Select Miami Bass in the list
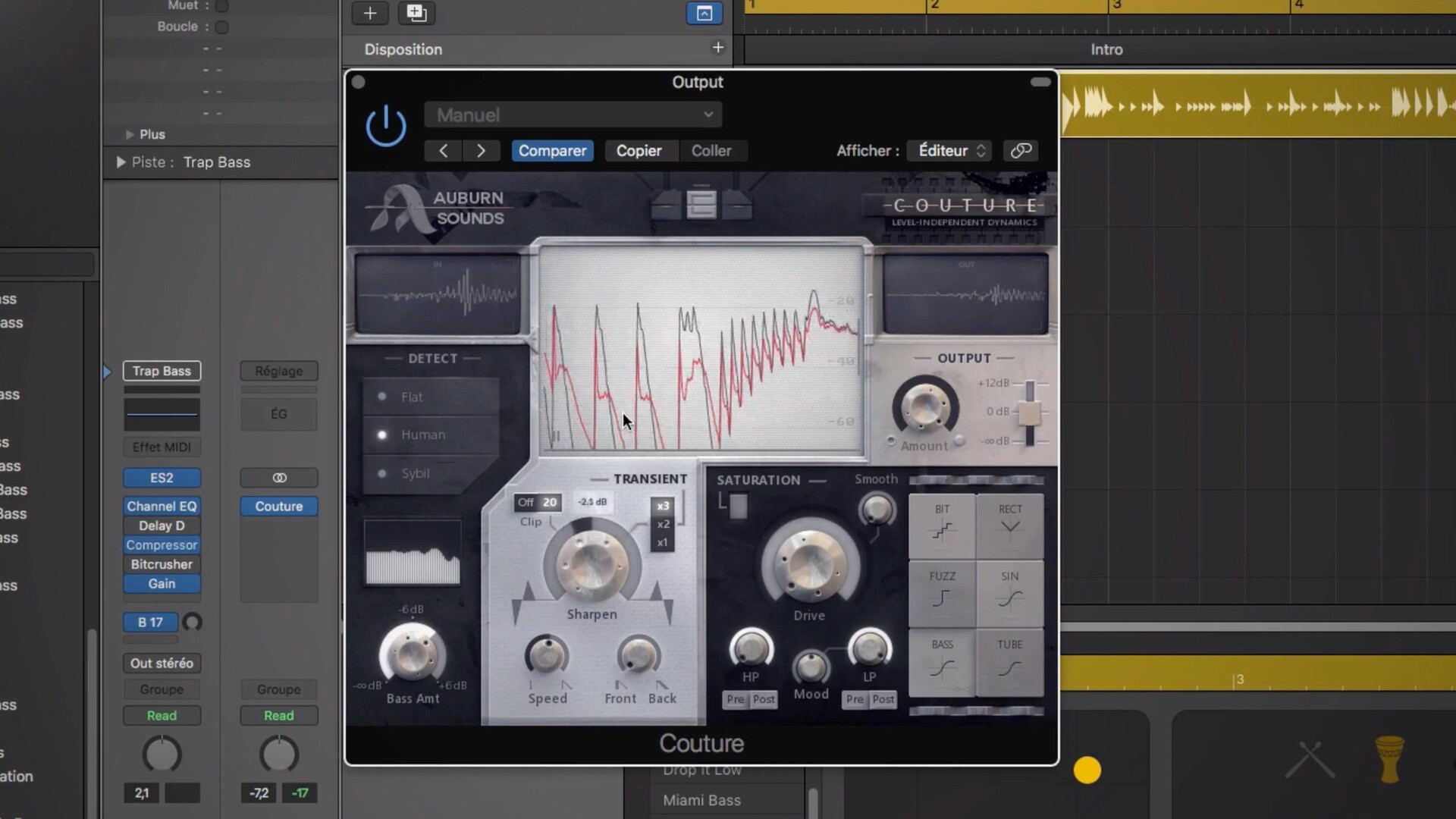Image resolution: width=1456 pixels, height=819 pixels. [x=701, y=800]
